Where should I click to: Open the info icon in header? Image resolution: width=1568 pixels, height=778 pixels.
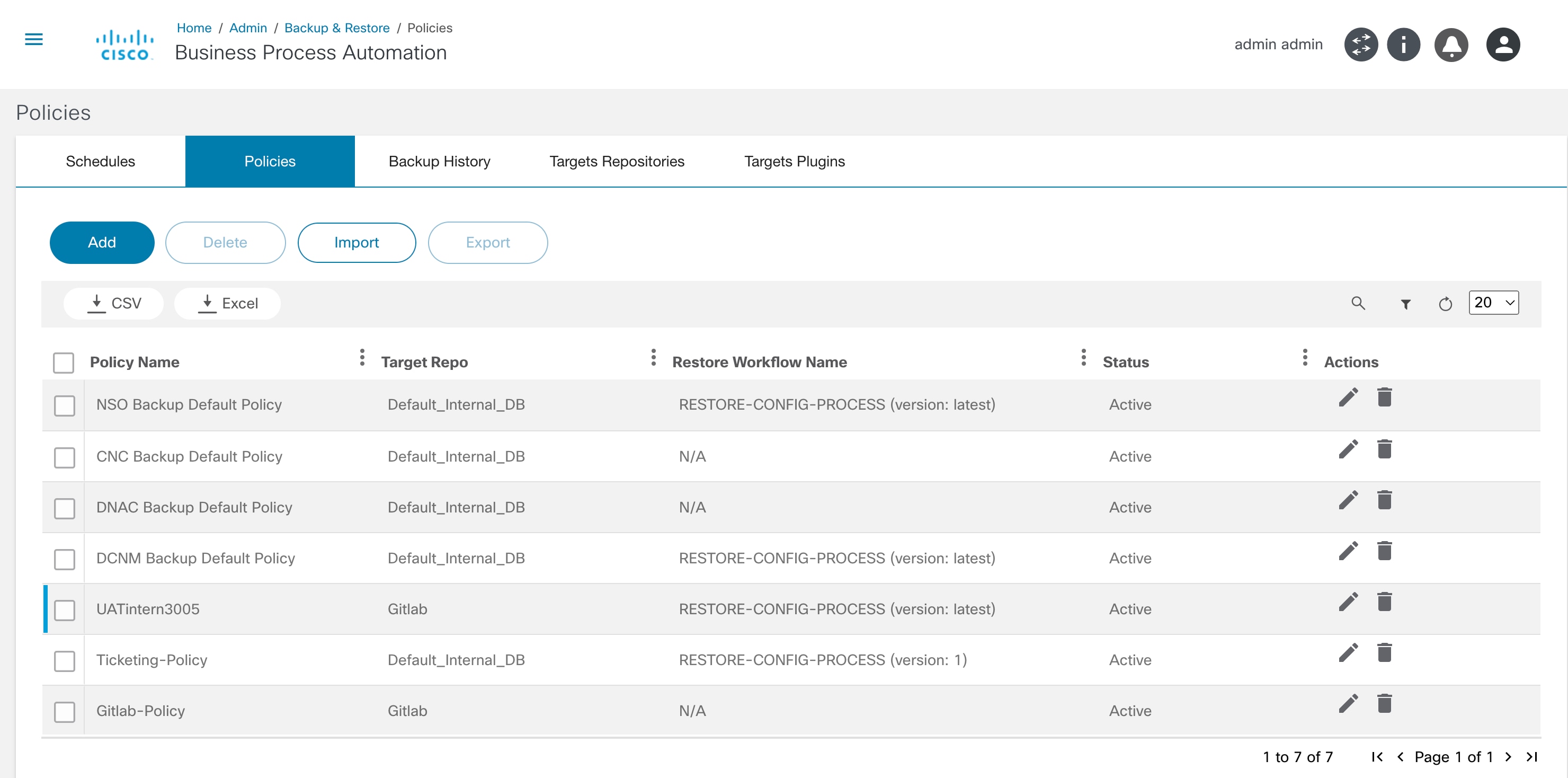tap(1404, 45)
